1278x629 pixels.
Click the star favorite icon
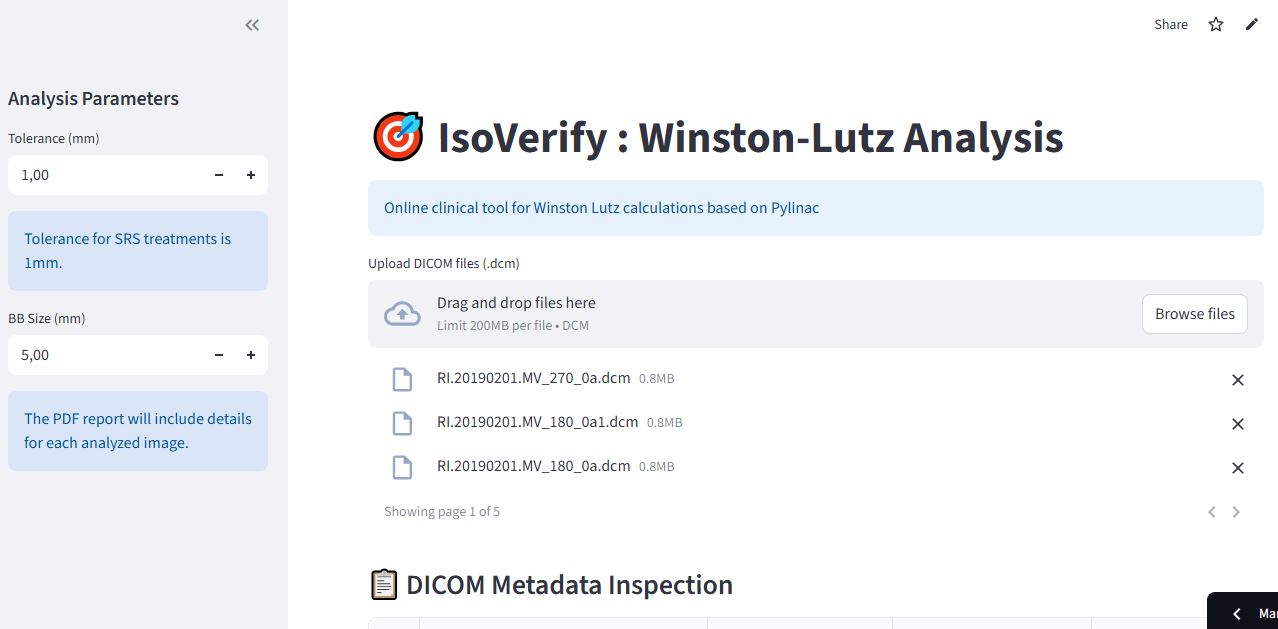1216,24
